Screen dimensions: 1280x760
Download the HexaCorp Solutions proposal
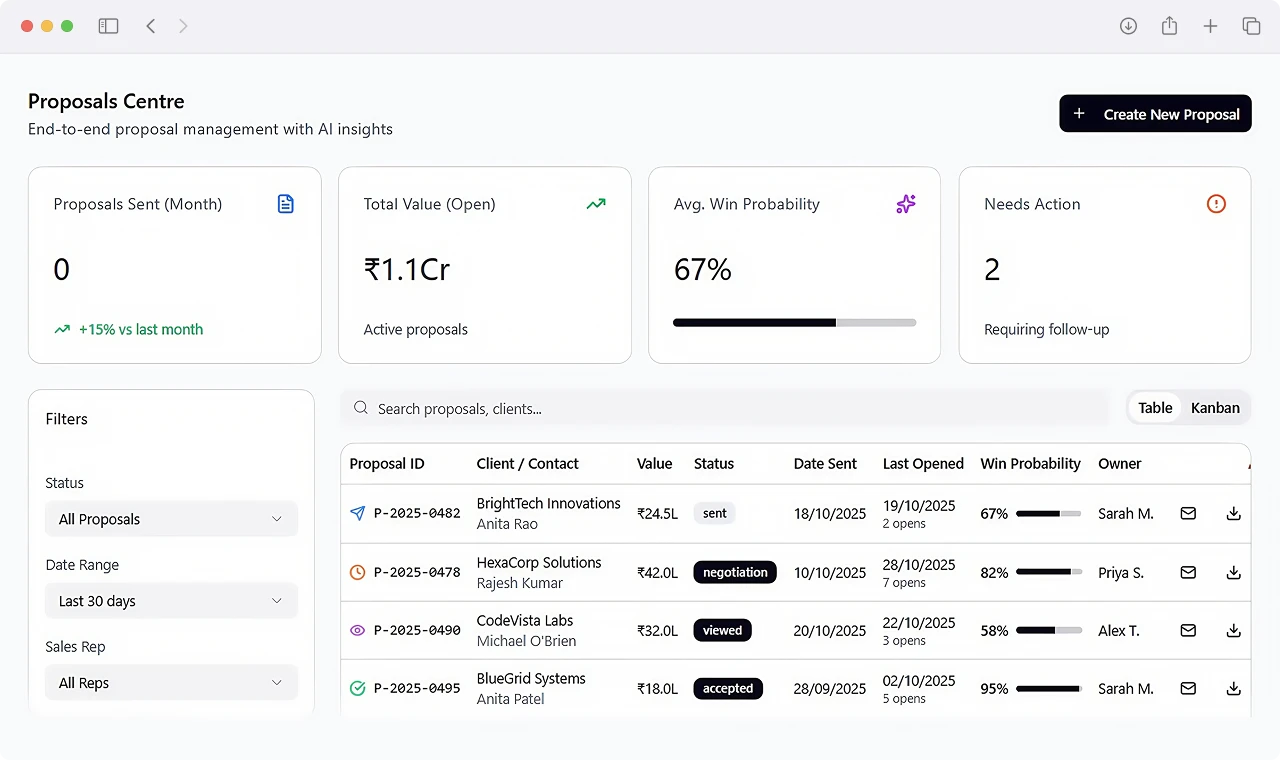(1234, 572)
